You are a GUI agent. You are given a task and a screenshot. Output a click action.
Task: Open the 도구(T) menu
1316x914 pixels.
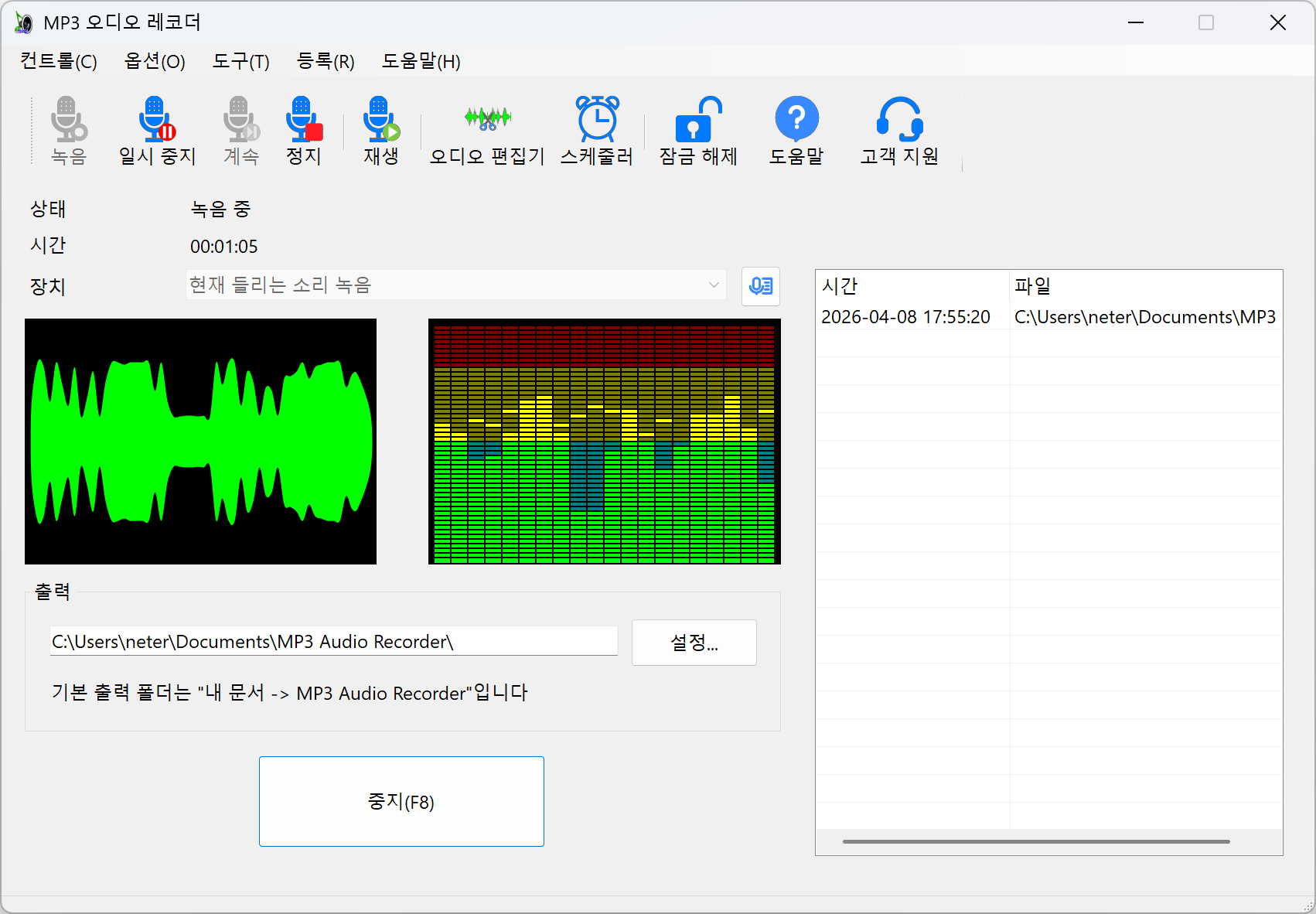241,61
